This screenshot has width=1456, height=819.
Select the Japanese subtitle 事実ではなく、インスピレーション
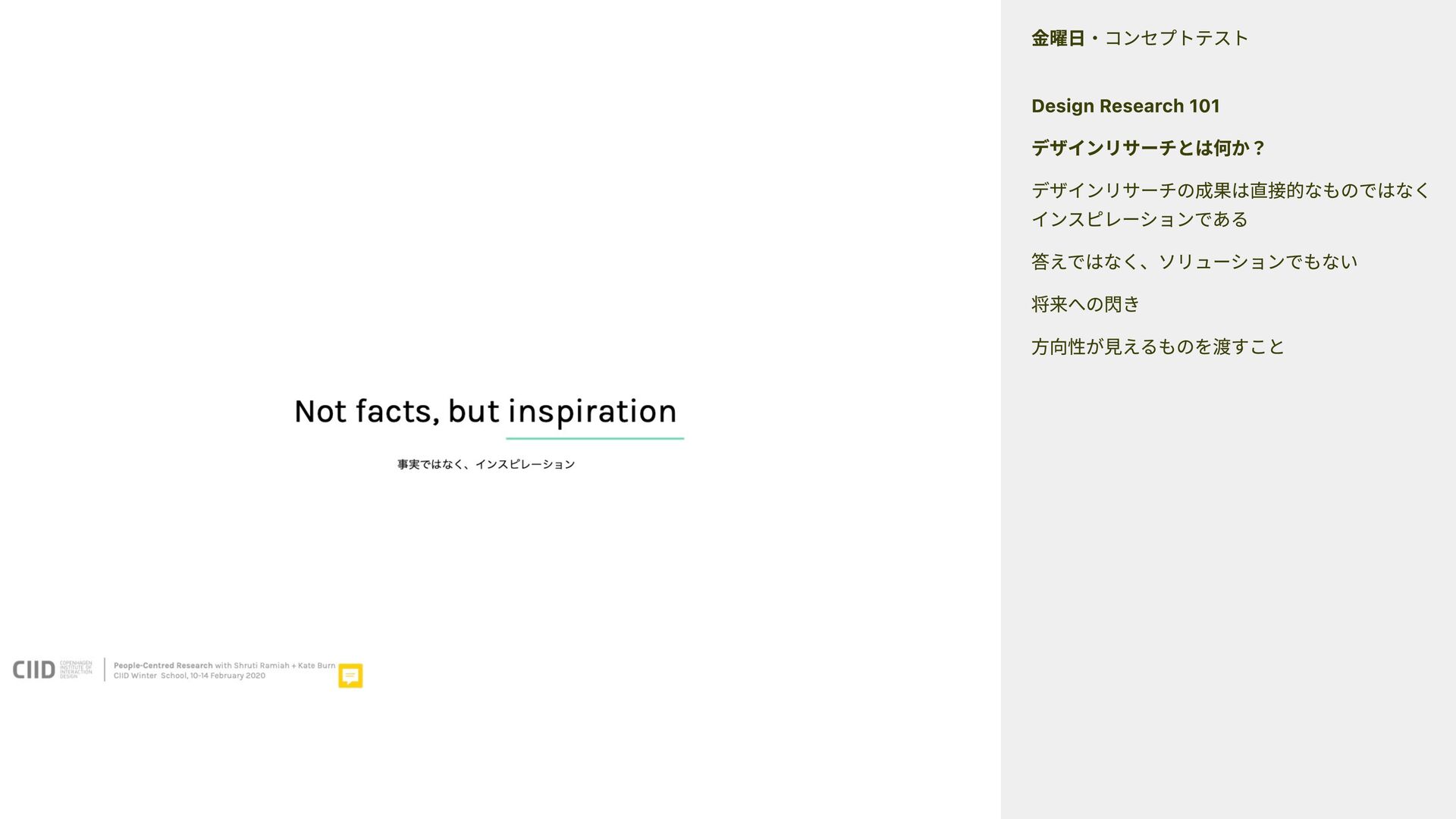tap(486, 464)
